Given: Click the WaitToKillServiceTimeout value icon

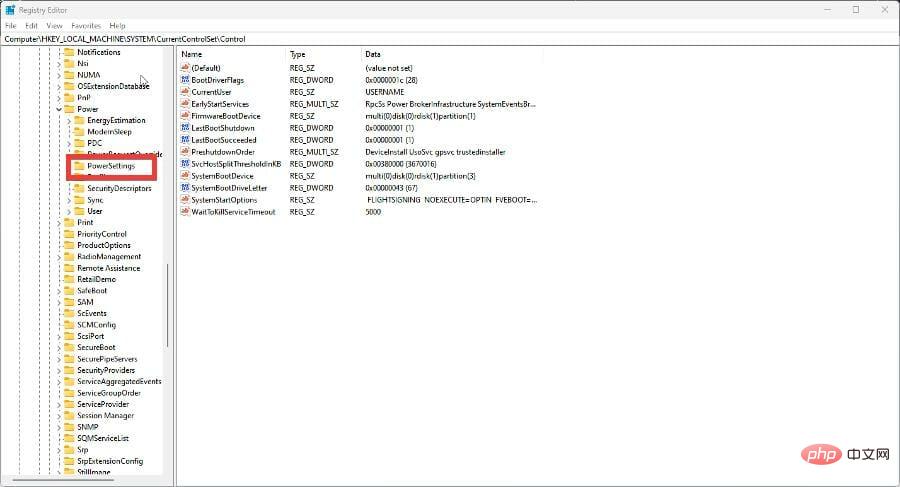Looking at the screenshot, I should (x=185, y=212).
